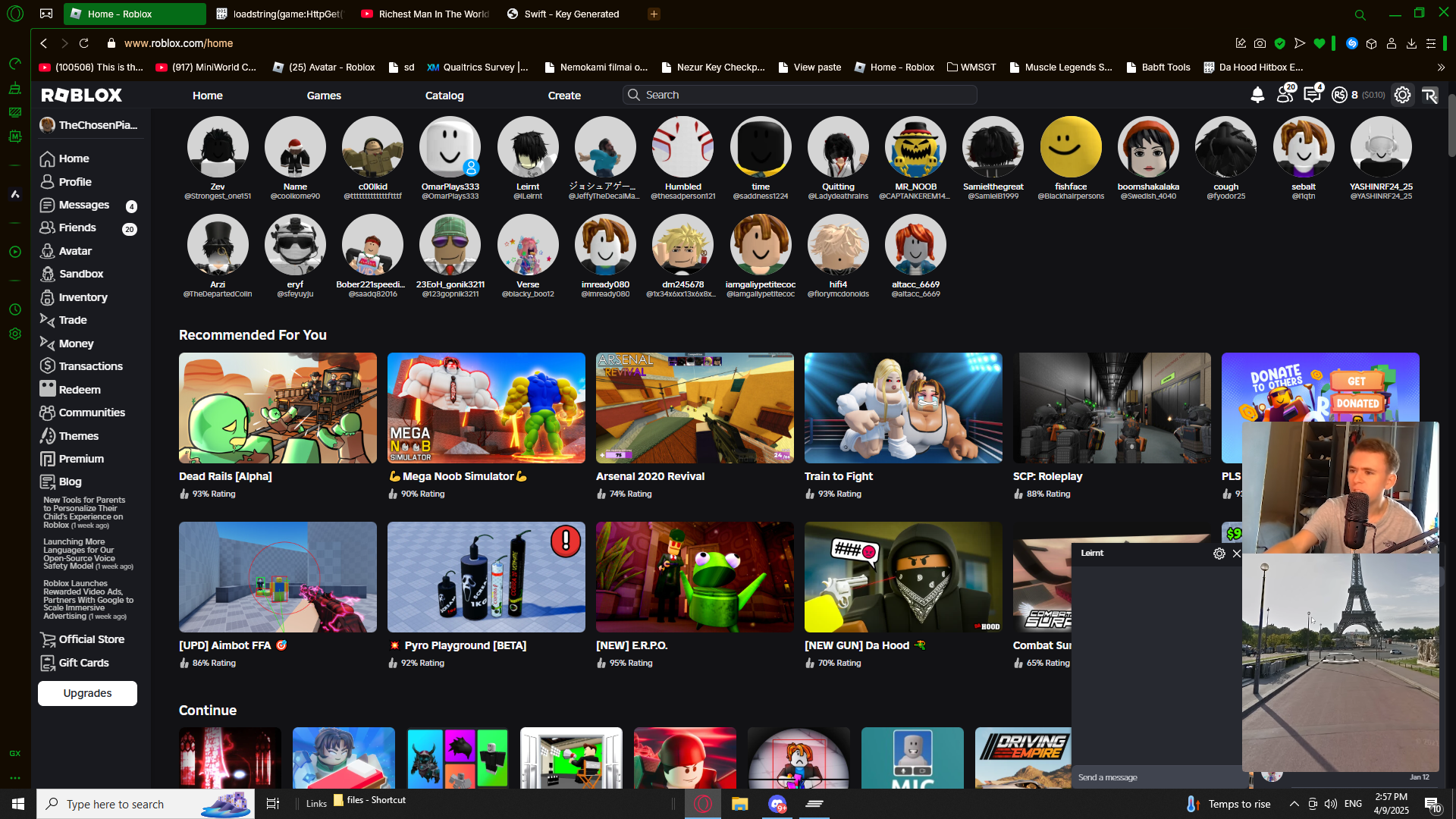
Task: Open File Explorer from the taskbar
Action: (740, 804)
